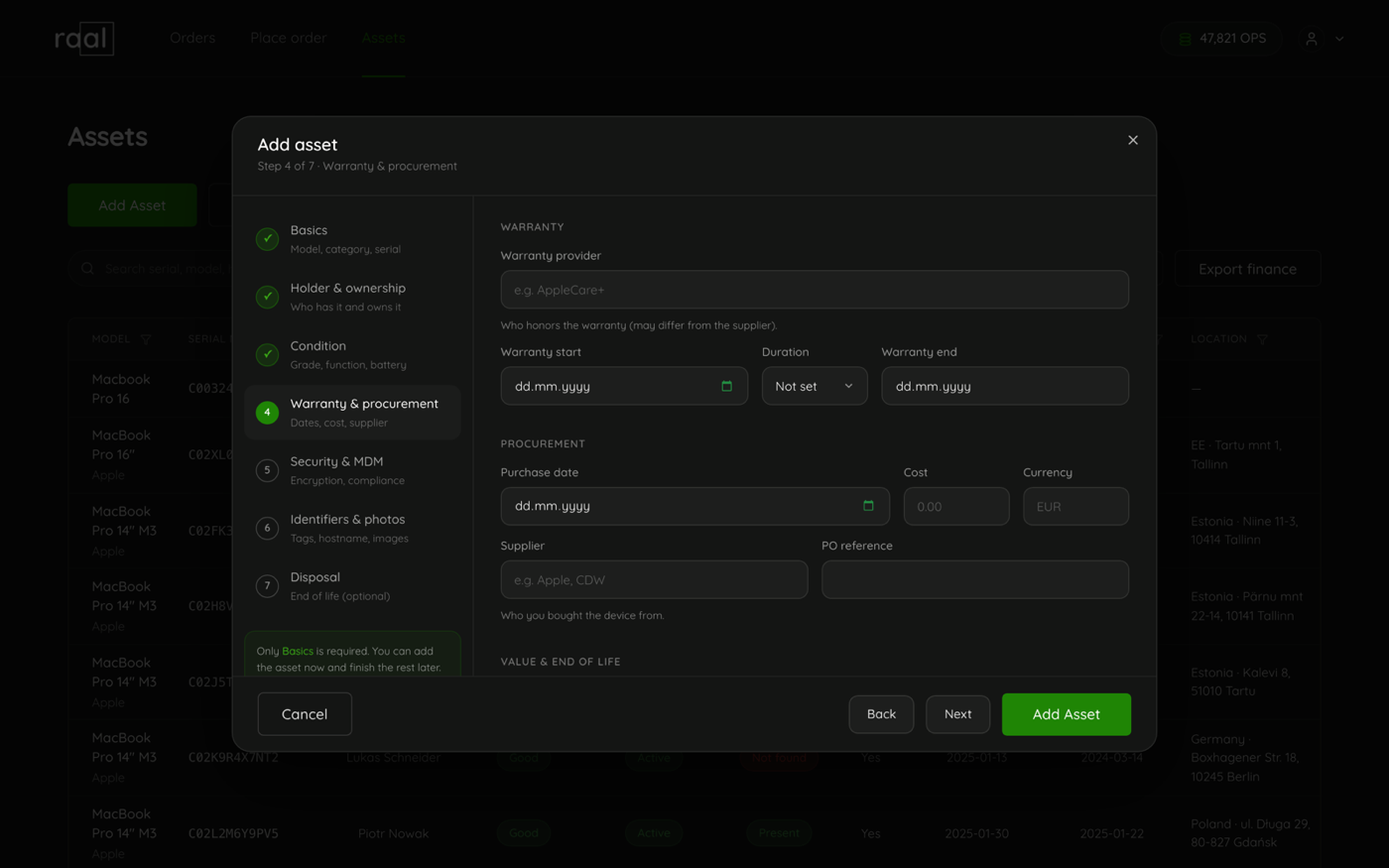The image size is (1389, 868).
Task: Click location Niine 11-3, Tallinn
Action: 1244,531
